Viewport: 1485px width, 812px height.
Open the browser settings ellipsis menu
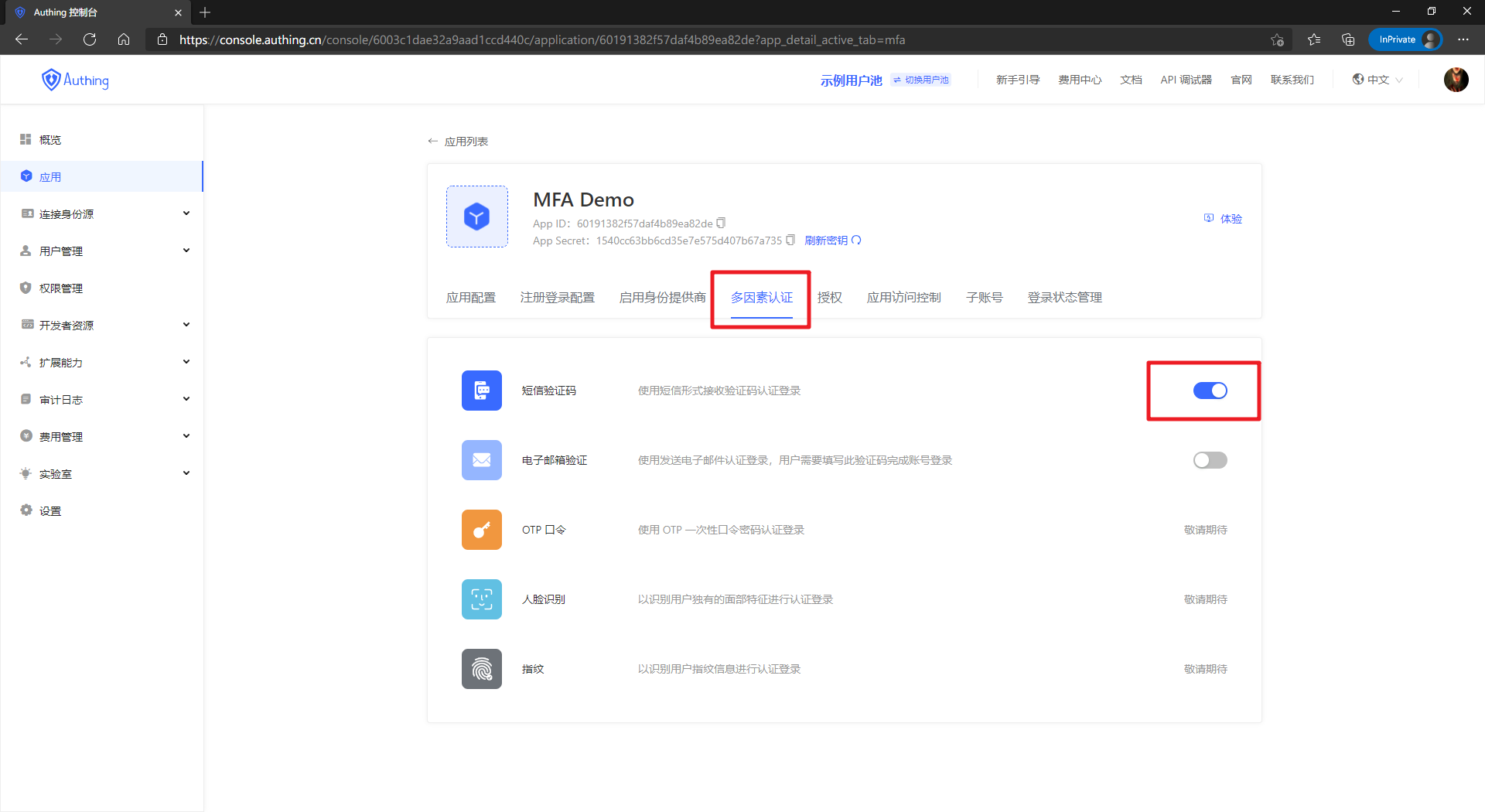click(1463, 39)
